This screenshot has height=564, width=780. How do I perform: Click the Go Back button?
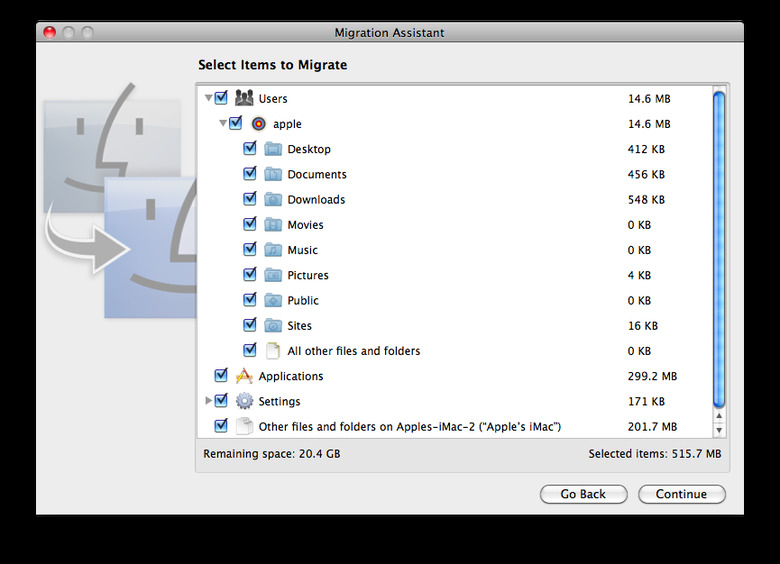584,494
